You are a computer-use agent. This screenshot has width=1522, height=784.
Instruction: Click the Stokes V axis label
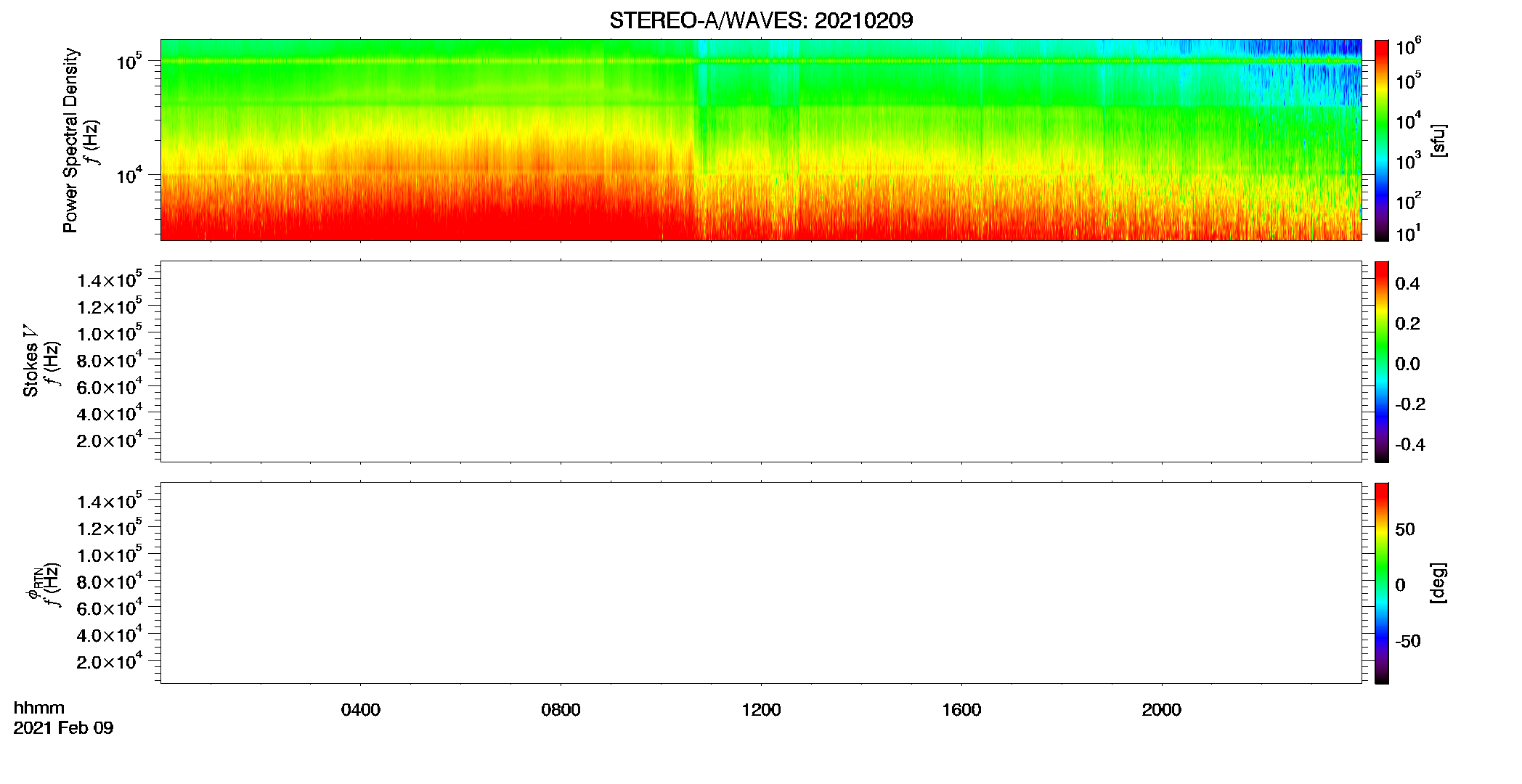coord(31,360)
